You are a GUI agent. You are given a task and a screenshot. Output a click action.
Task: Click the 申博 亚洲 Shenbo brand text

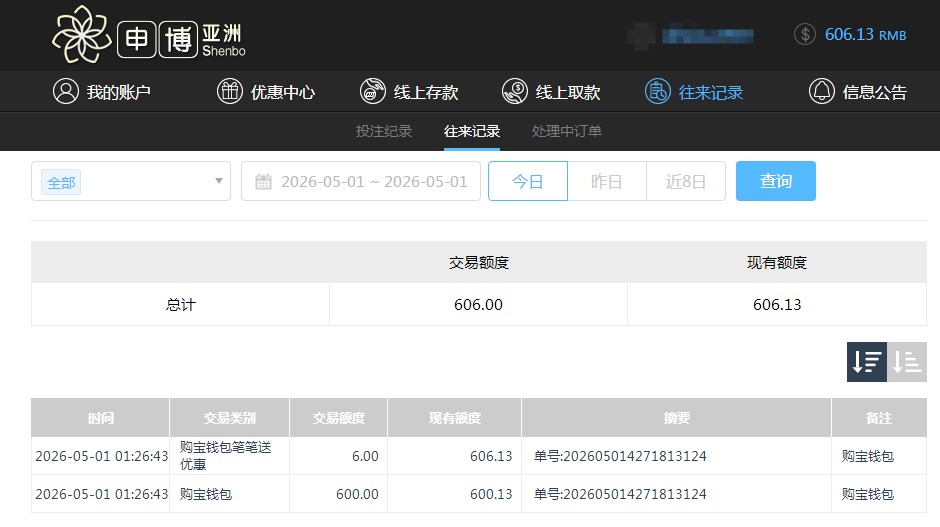click(181, 40)
